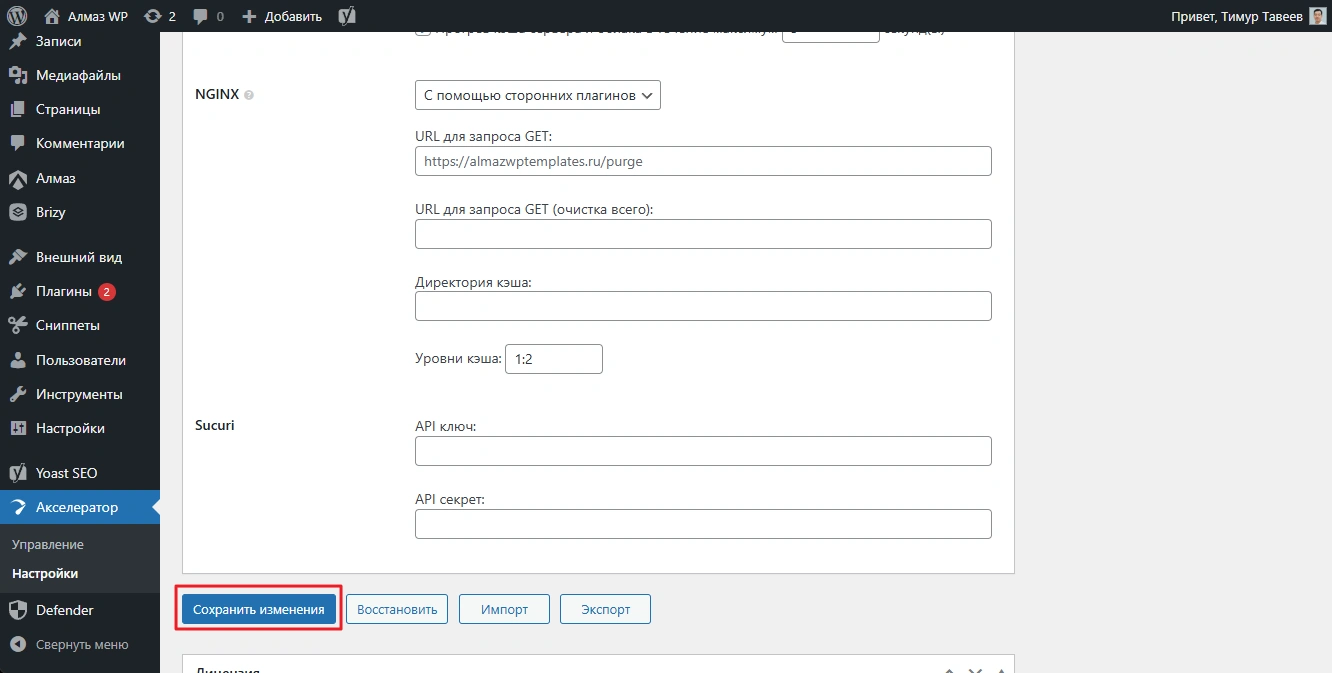Click the Уровни кэша input field

point(553,359)
